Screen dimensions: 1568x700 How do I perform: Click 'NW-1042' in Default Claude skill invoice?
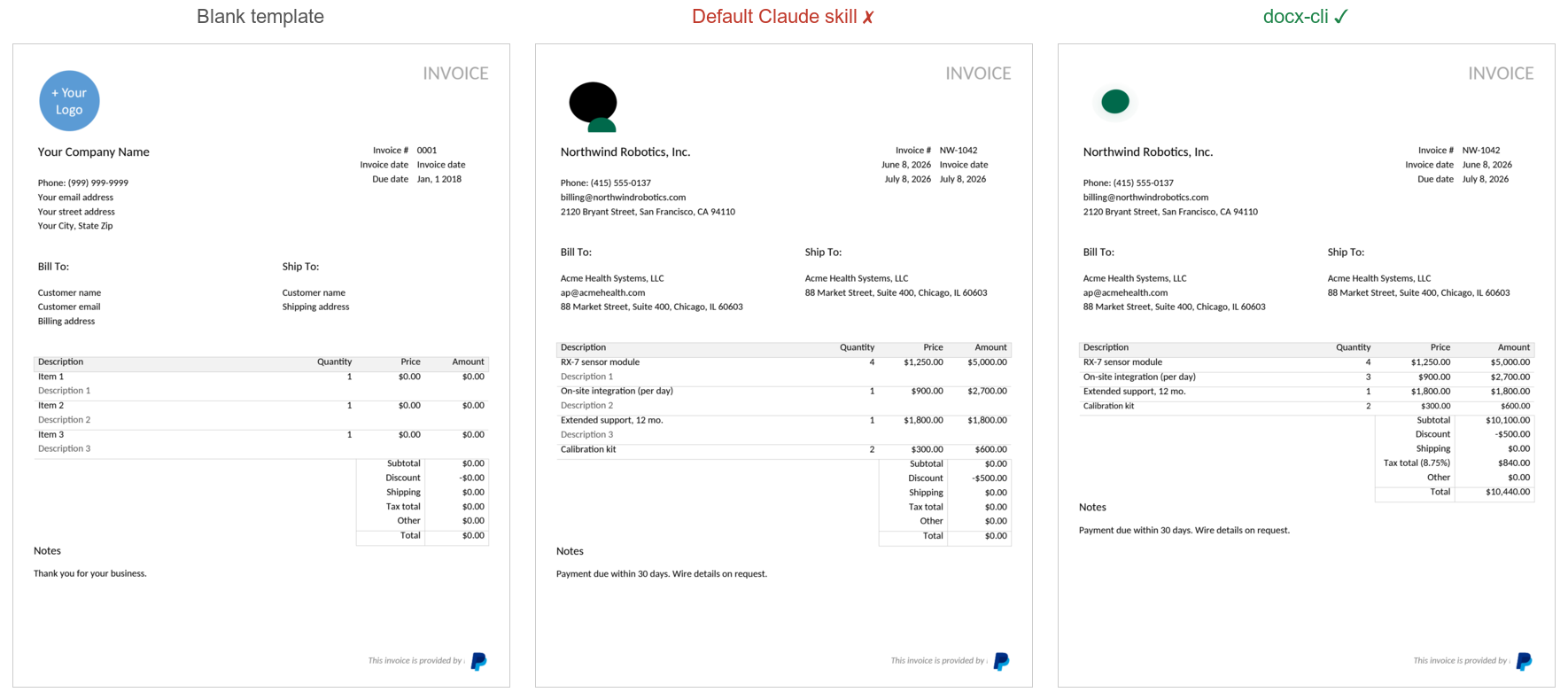959,151
